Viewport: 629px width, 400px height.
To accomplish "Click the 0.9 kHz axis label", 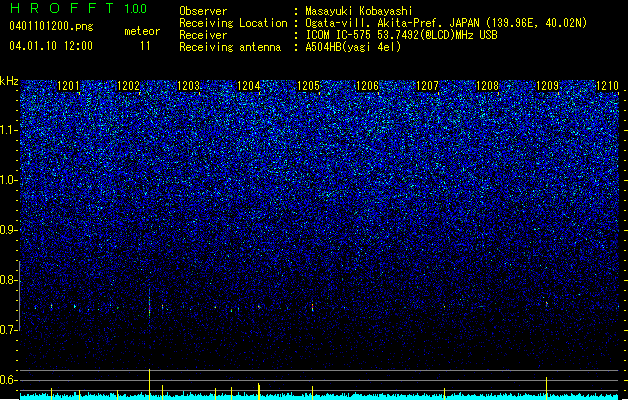I will tap(8, 230).
